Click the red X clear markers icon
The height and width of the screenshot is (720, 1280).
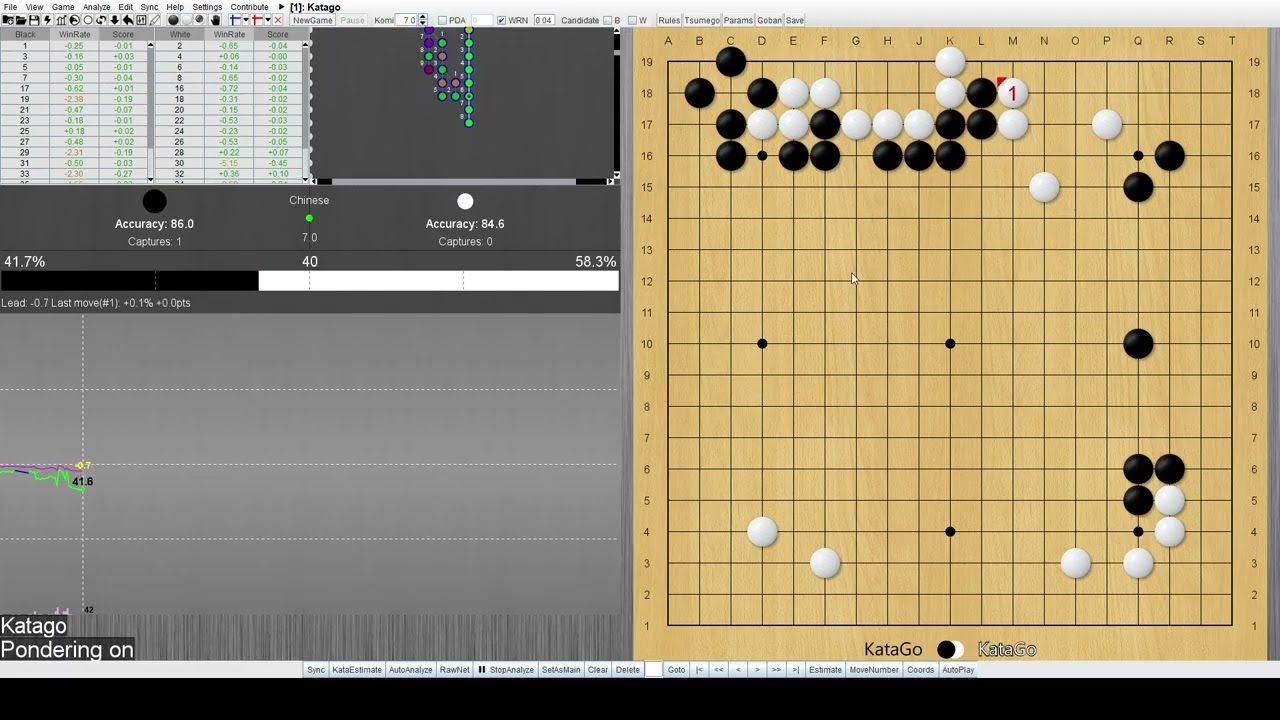278,20
